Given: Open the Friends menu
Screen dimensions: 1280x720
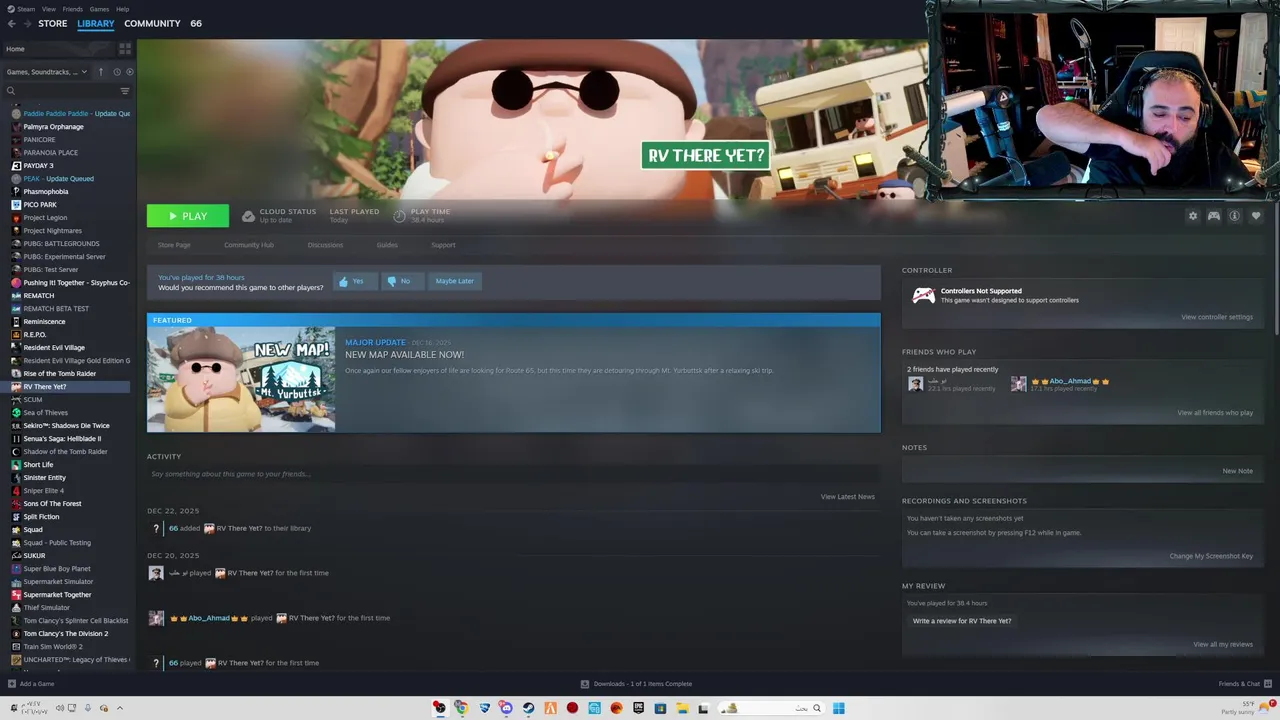Looking at the screenshot, I should [x=73, y=9].
